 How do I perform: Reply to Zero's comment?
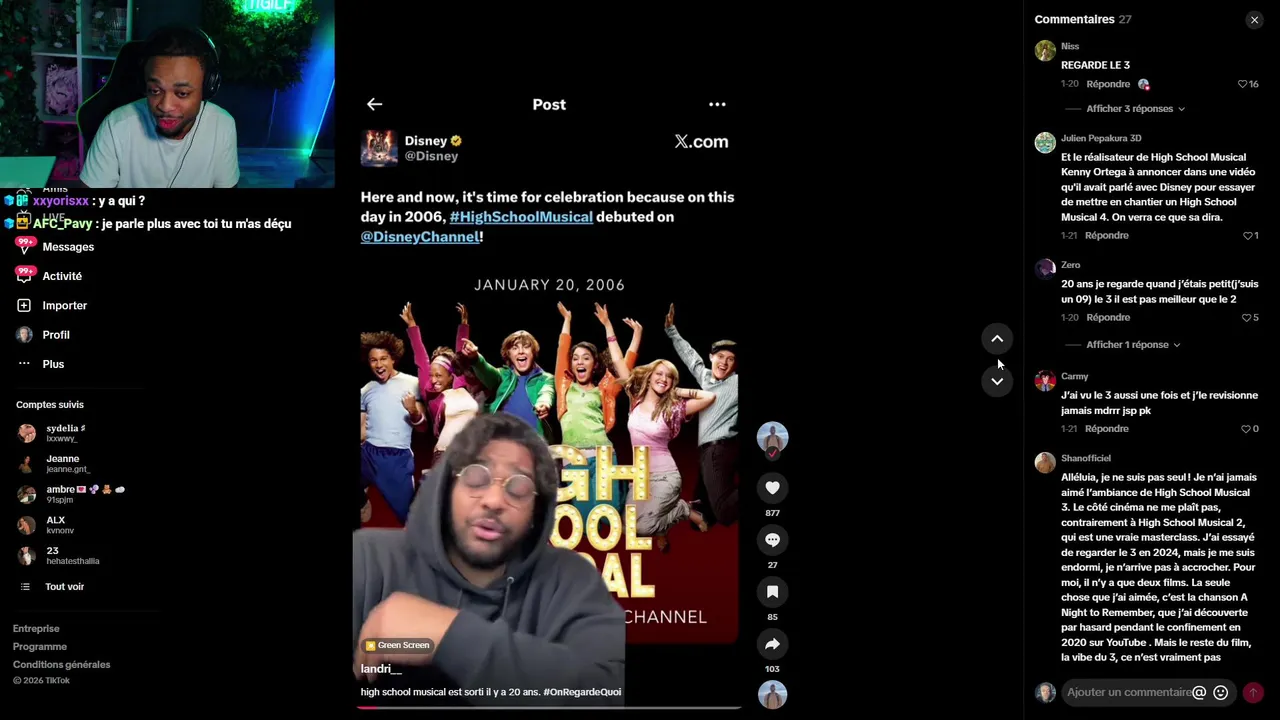click(x=1108, y=318)
